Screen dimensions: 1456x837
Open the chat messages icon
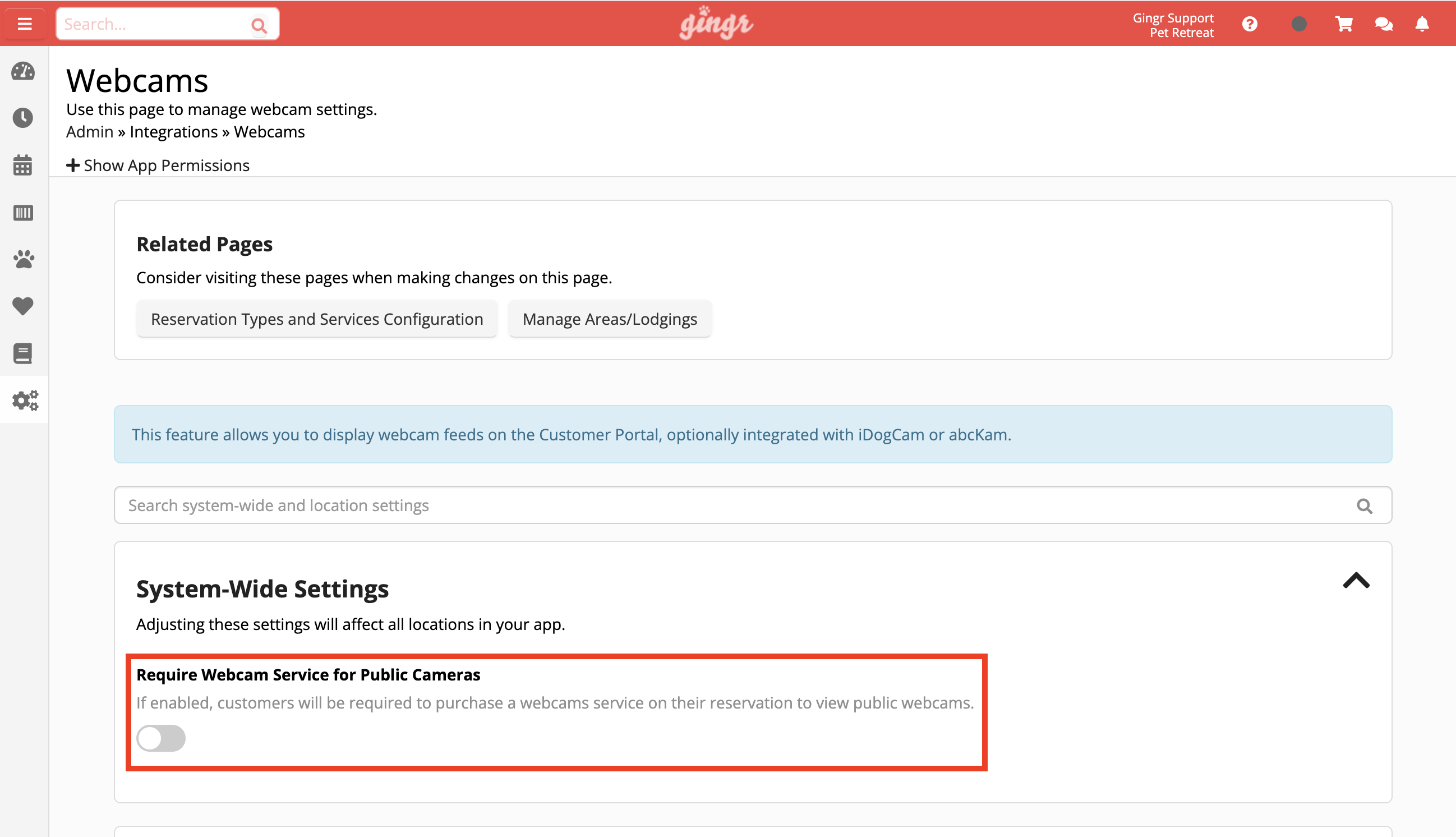1383,24
